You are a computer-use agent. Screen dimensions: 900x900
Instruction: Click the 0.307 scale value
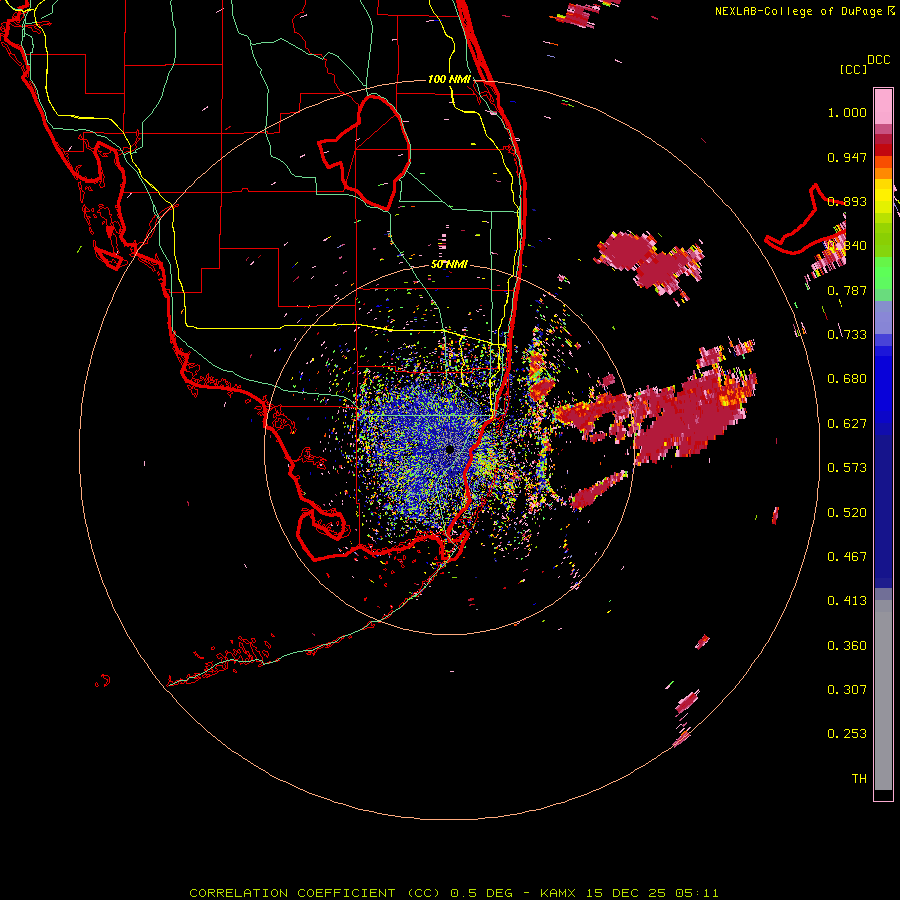(847, 690)
